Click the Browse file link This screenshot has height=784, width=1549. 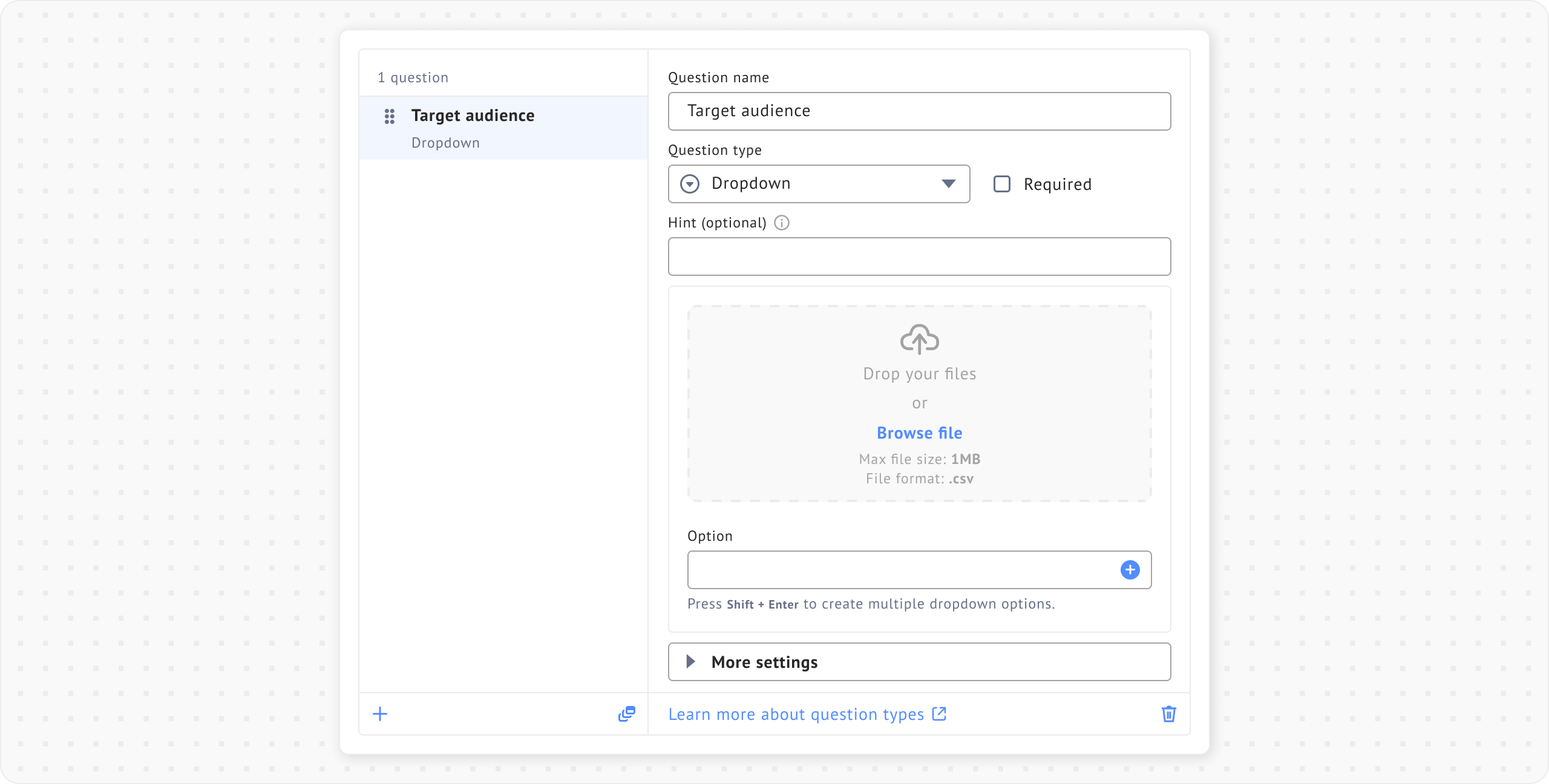(919, 433)
